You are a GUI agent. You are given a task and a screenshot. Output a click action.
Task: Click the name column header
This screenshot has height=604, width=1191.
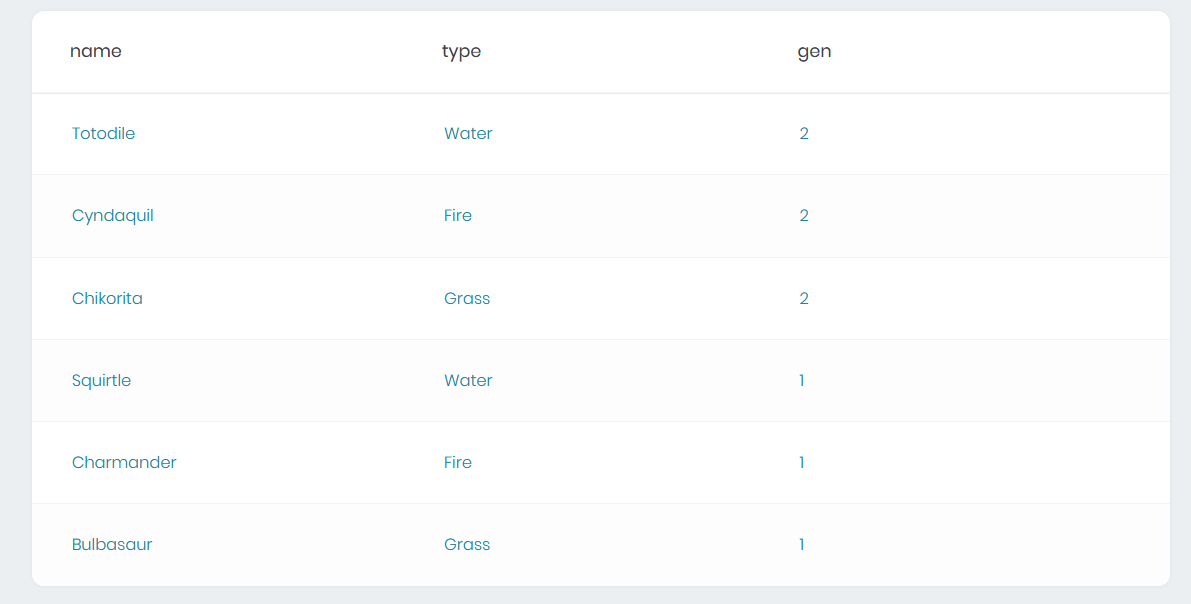click(96, 51)
